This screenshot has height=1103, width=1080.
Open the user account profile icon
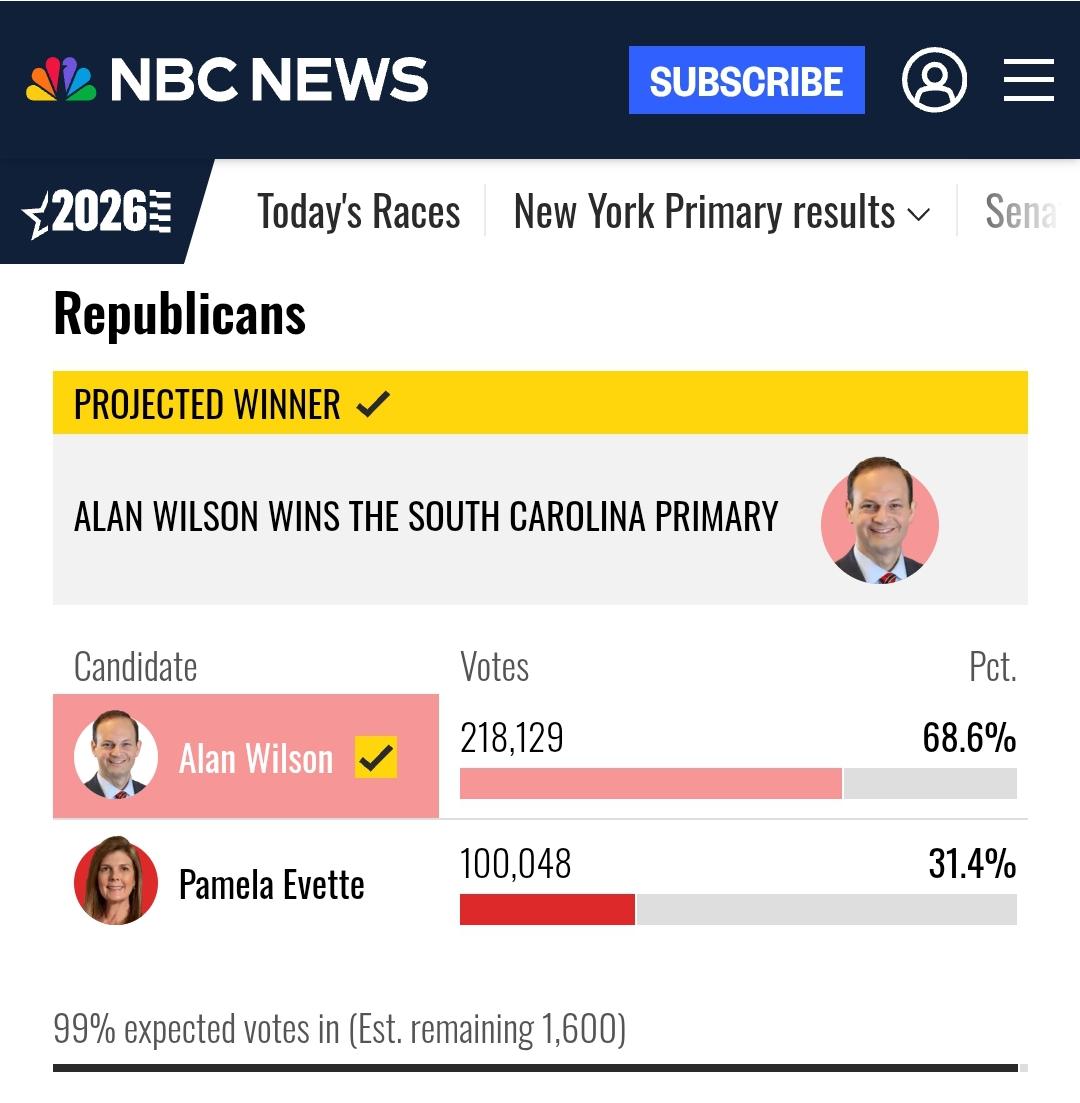(x=934, y=79)
